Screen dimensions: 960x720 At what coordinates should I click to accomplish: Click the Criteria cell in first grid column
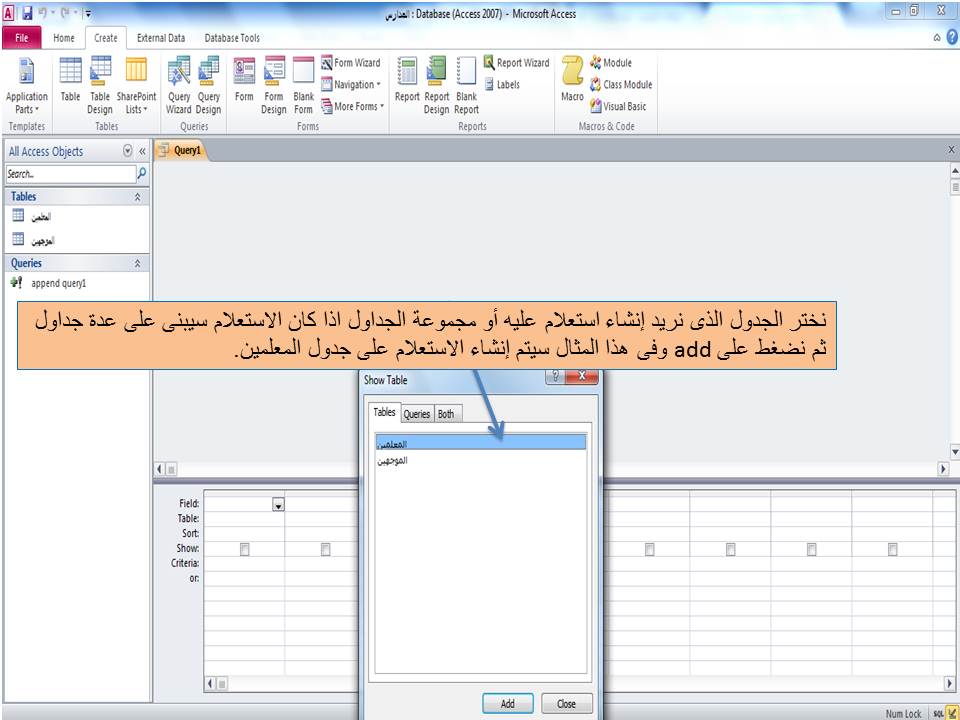[244, 563]
